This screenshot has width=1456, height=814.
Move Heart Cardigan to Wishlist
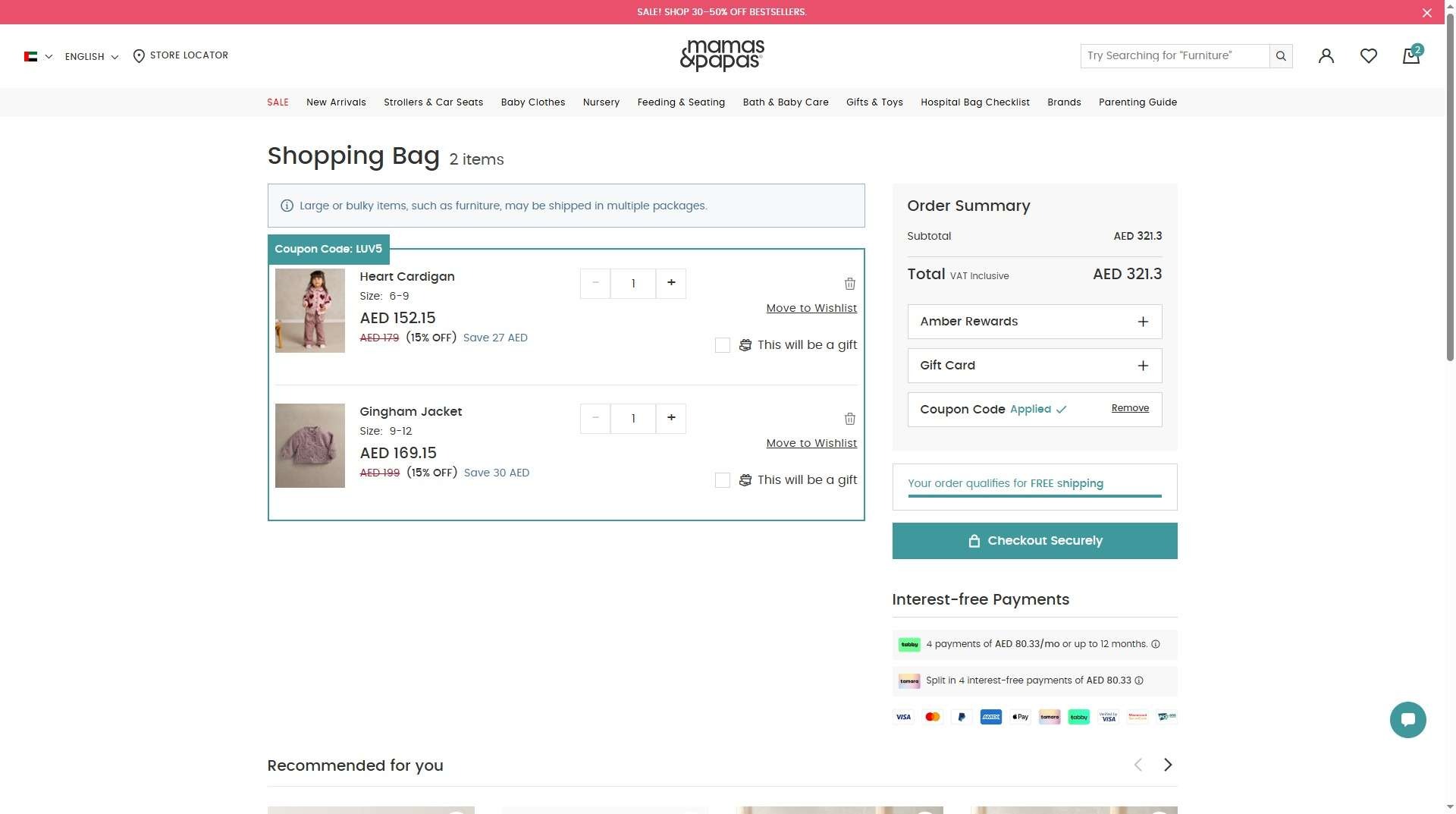coord(811,308)
